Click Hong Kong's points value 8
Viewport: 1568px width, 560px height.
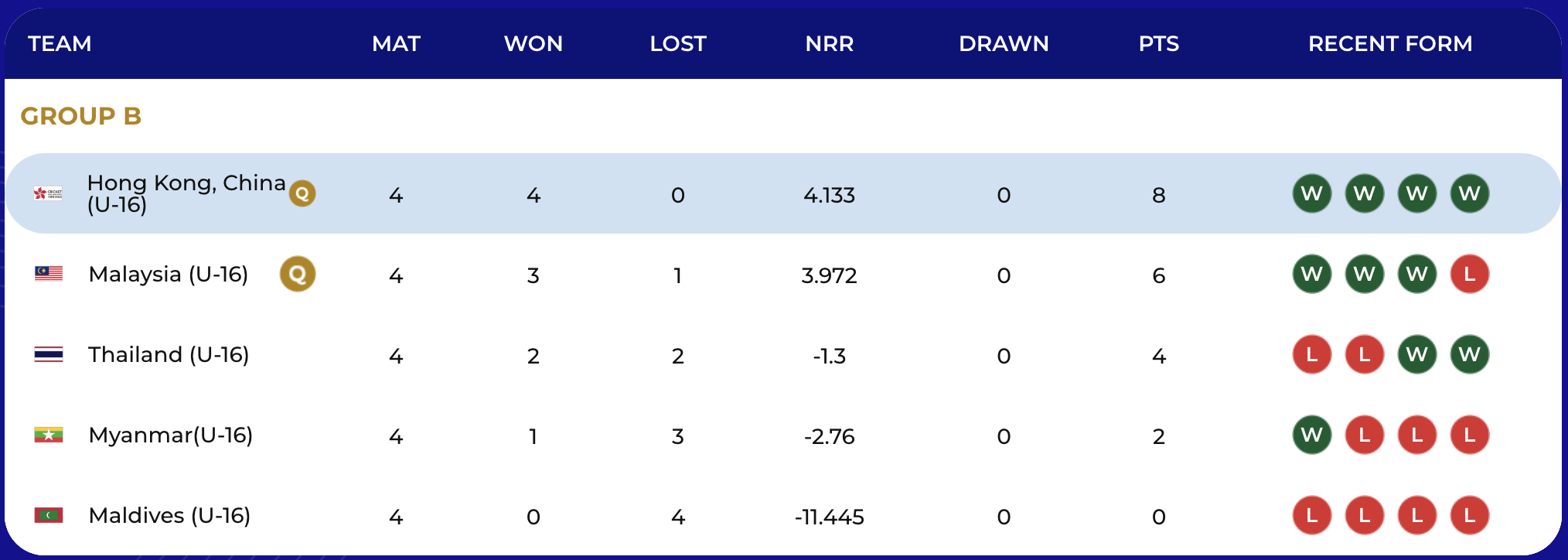coord(1158,195)
